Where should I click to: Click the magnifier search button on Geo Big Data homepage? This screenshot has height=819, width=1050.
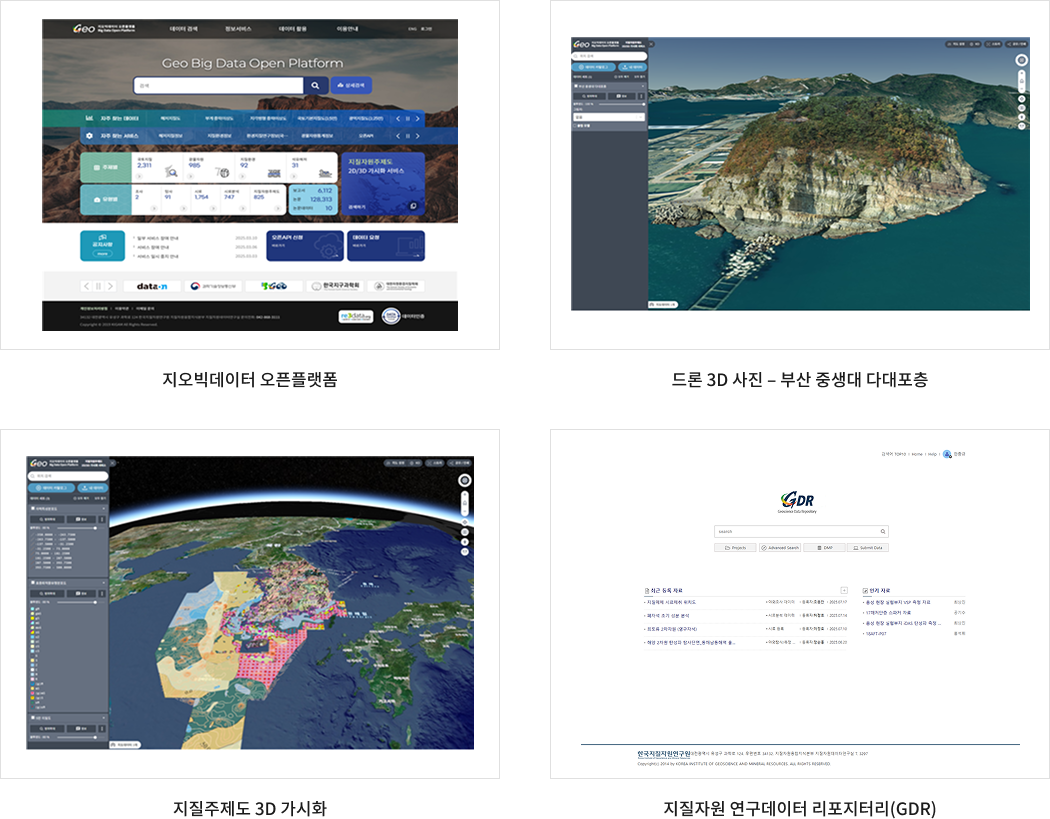pos(316,86)
